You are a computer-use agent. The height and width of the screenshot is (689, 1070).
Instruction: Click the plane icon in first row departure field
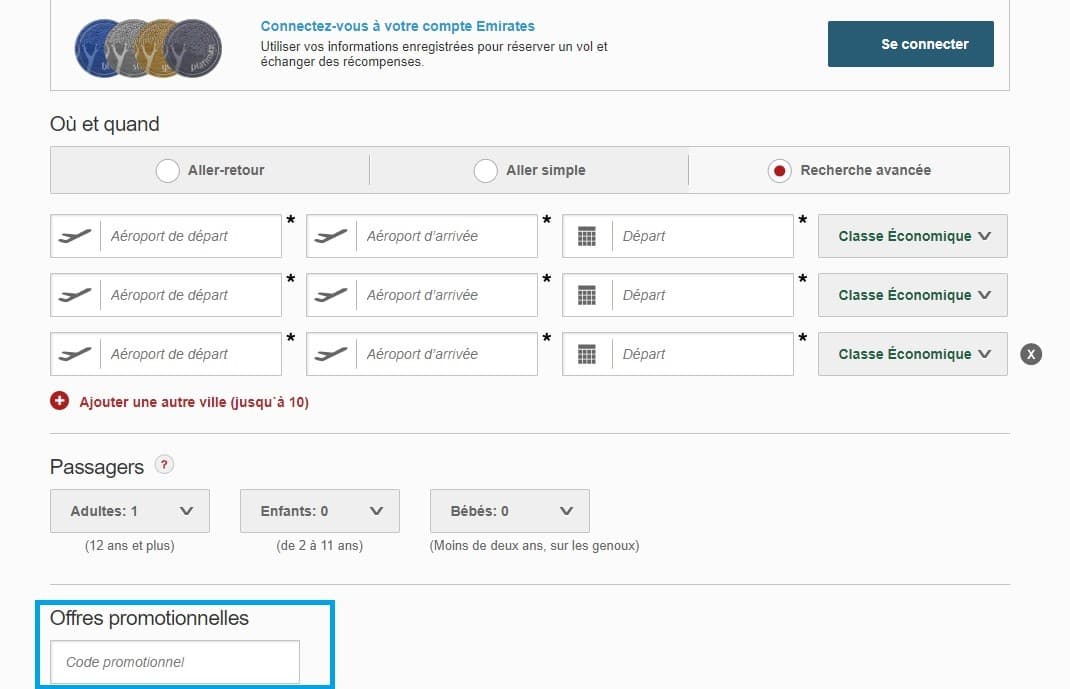75,236
